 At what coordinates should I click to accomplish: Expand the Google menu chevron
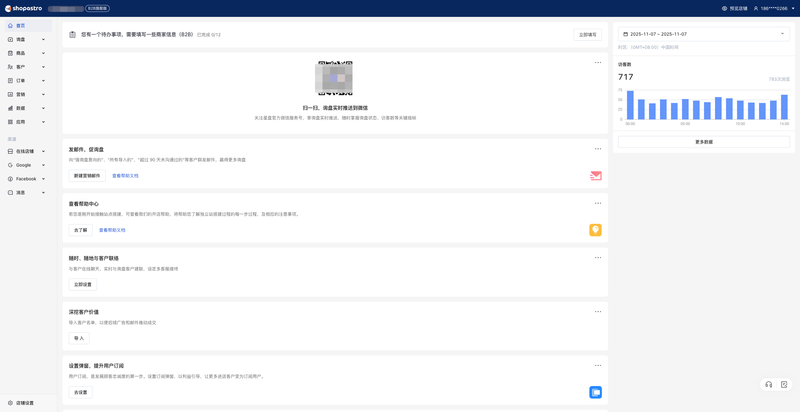tap(43, 165)
